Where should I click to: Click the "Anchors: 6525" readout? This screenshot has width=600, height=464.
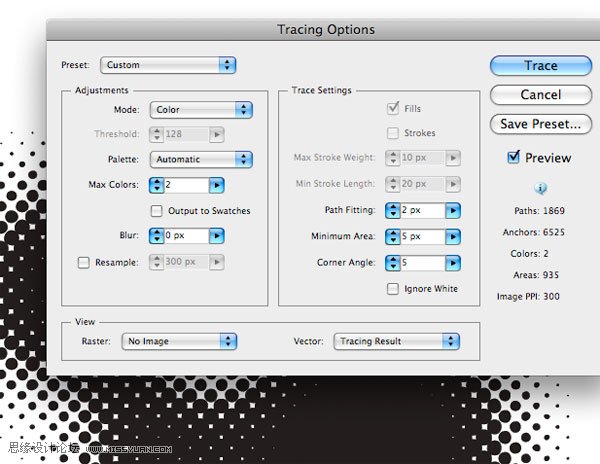(x=533, y=232)
